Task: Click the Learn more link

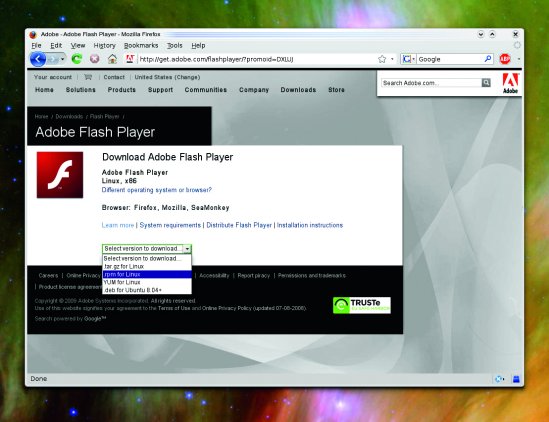Action: 118,225
